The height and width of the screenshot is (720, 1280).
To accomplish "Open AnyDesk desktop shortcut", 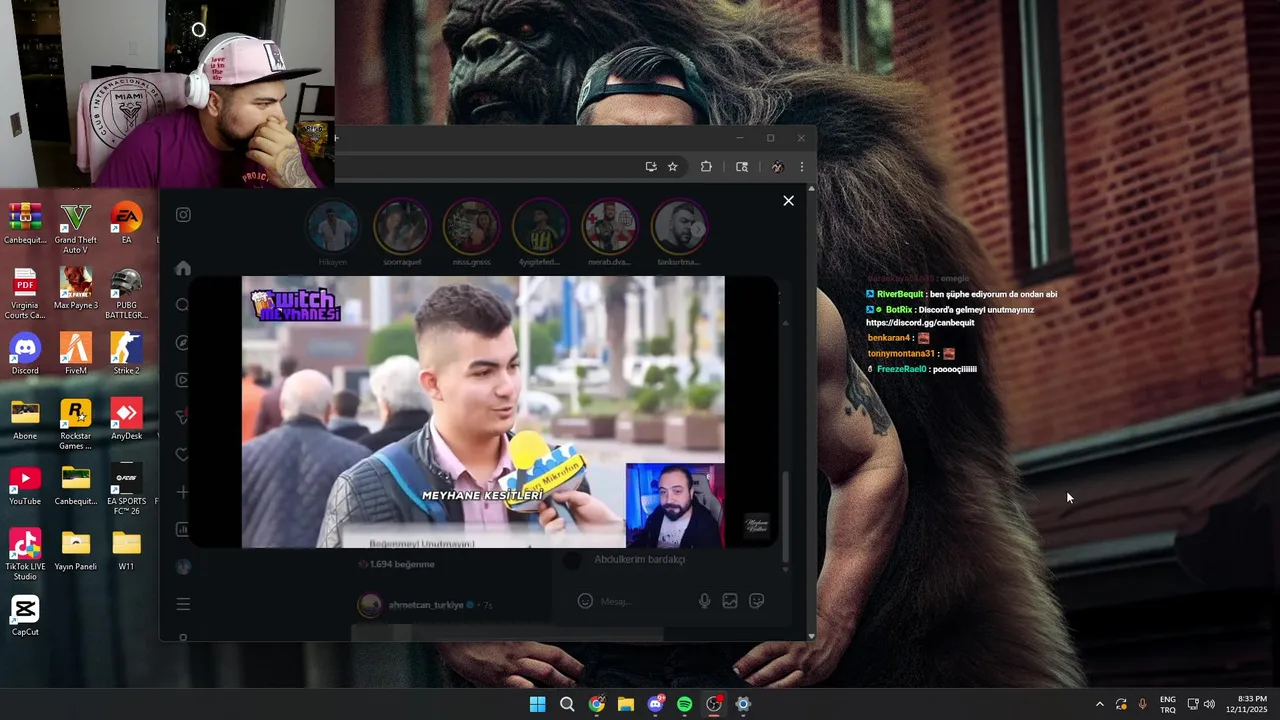I will pos(126,420).
